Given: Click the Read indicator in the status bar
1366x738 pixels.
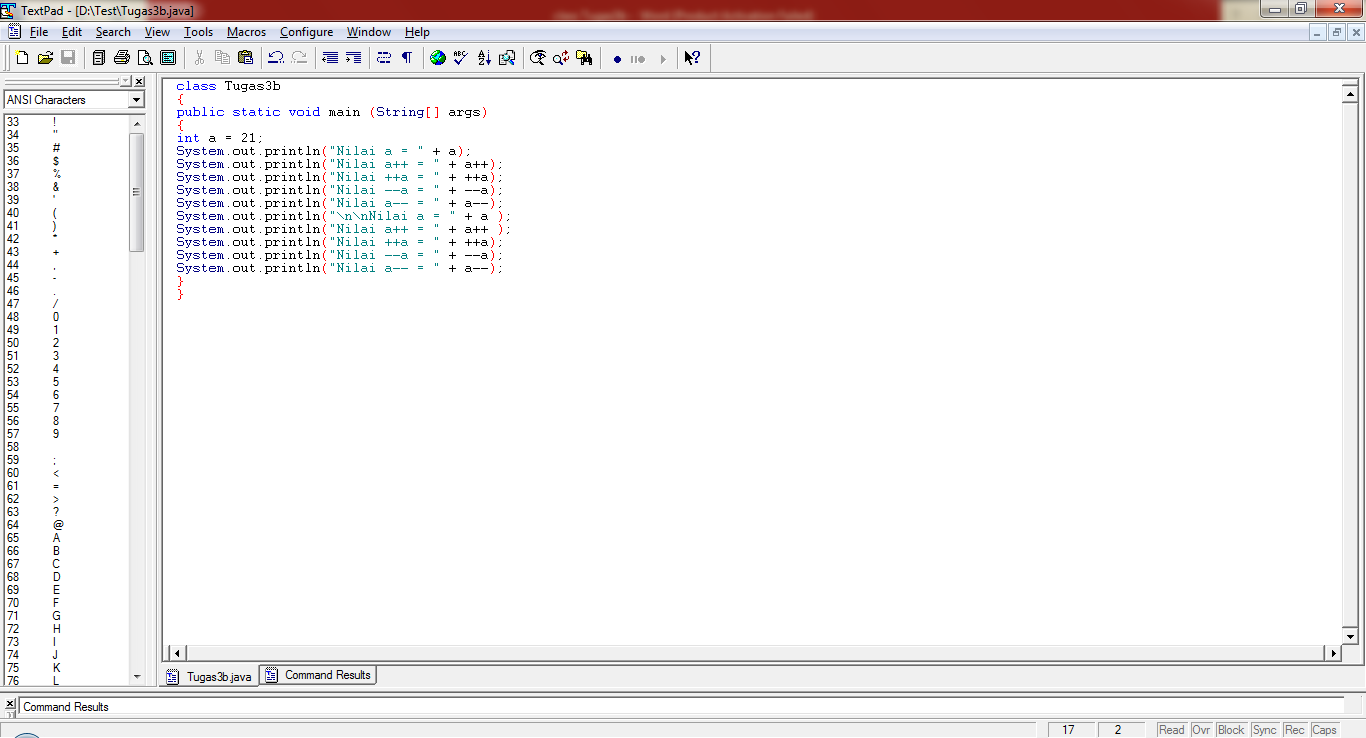Looking at the screenshot, I should (1171, 730).
